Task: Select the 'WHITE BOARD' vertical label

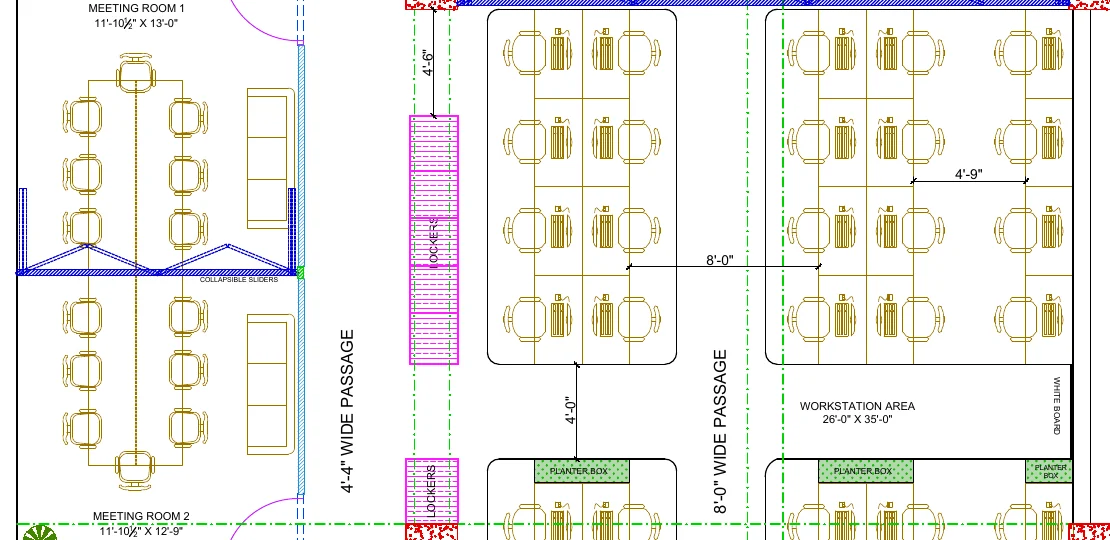Action: click(x=1058, y=406)
